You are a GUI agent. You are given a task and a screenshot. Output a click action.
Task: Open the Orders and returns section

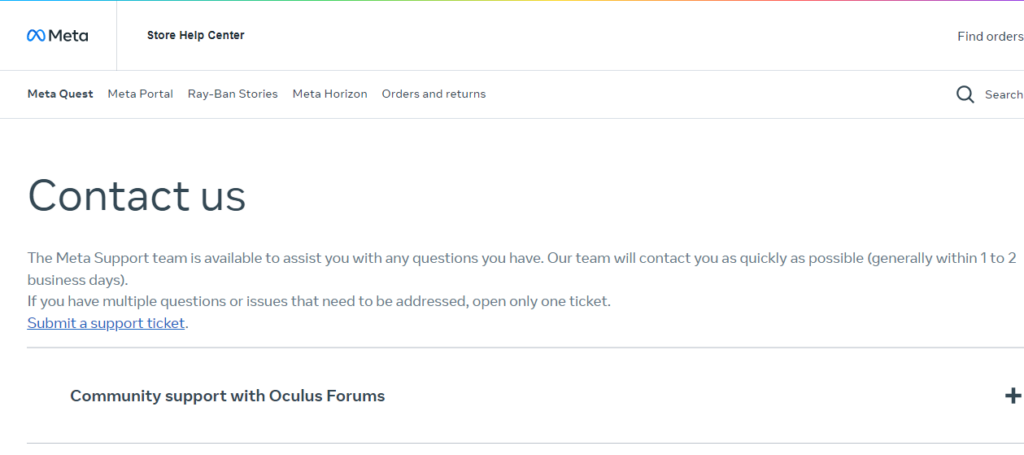[433, 94]
